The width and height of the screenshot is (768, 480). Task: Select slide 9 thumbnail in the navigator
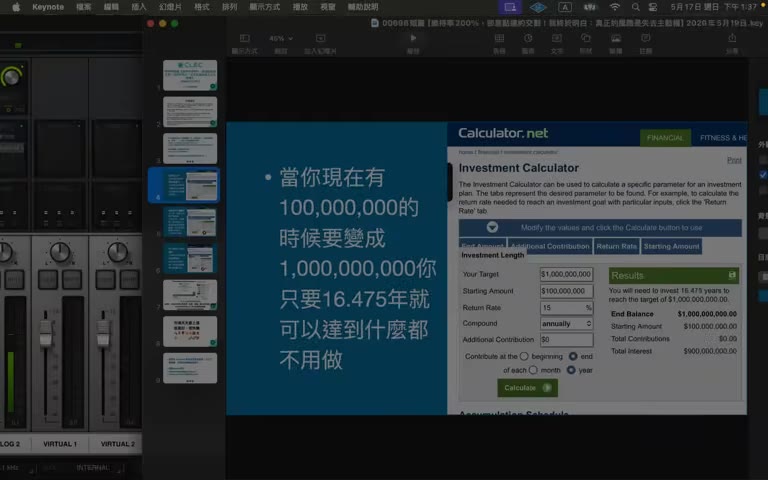[190, 368]
